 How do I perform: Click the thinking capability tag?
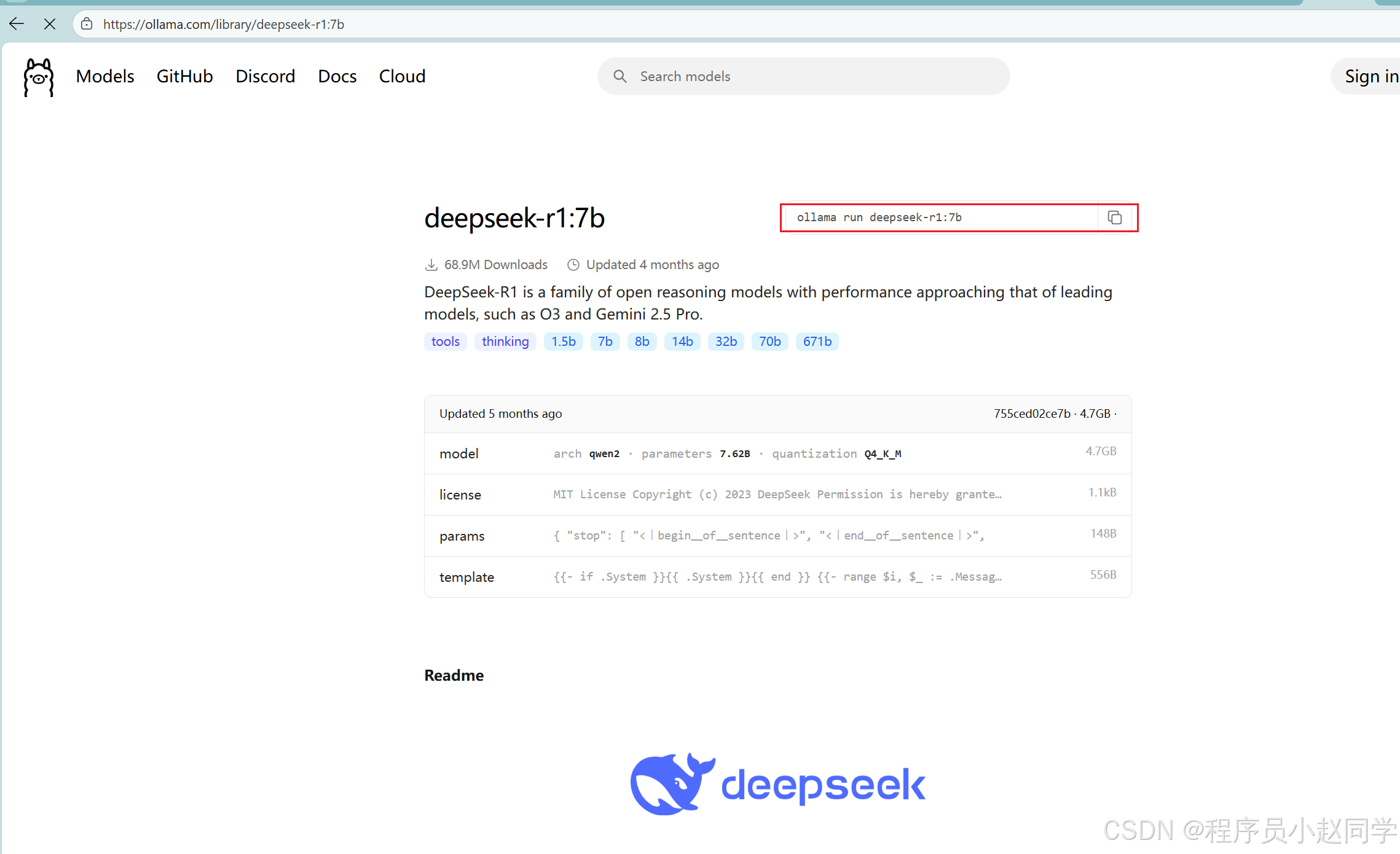[x=505, y=342]
